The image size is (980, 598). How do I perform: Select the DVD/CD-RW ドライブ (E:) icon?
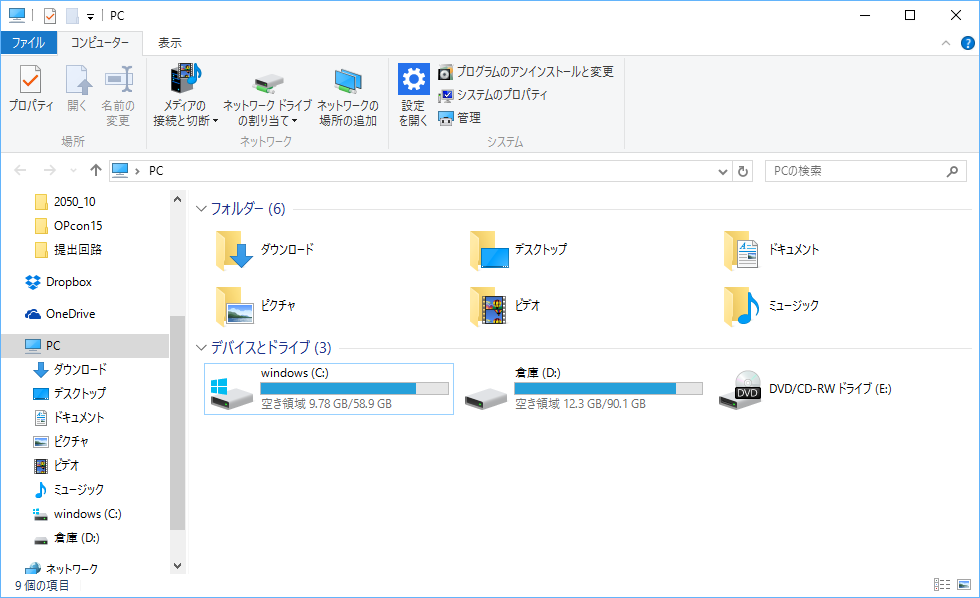point(740,389)
